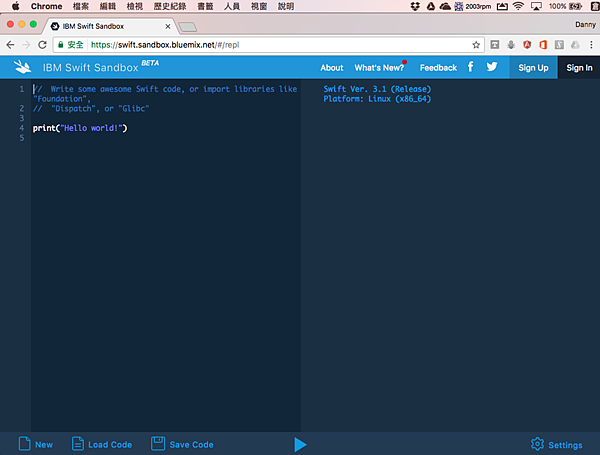Run the Swift code with play button
The width and height of the screenshot is (600, 455).
(300, 444)
